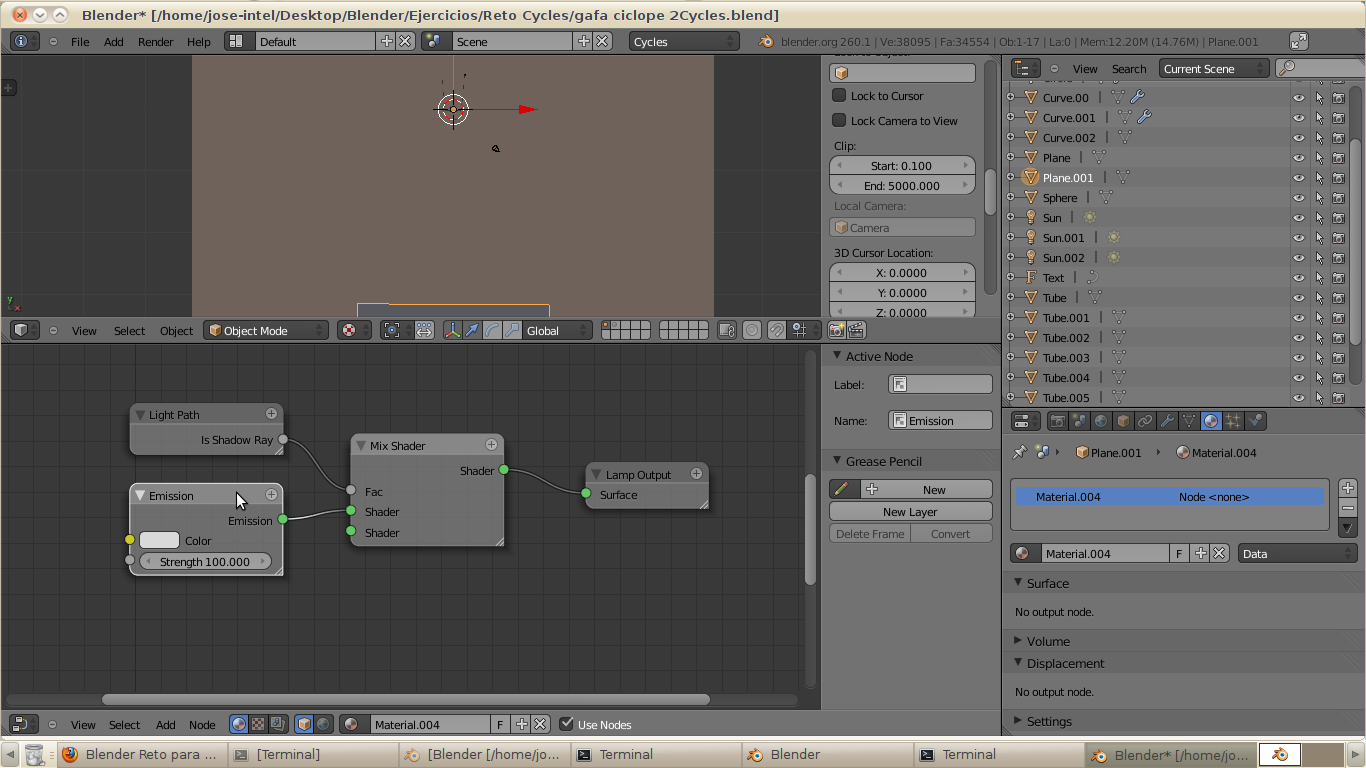Click the OpenGL render active viewport icon

(x=837, y=330)
